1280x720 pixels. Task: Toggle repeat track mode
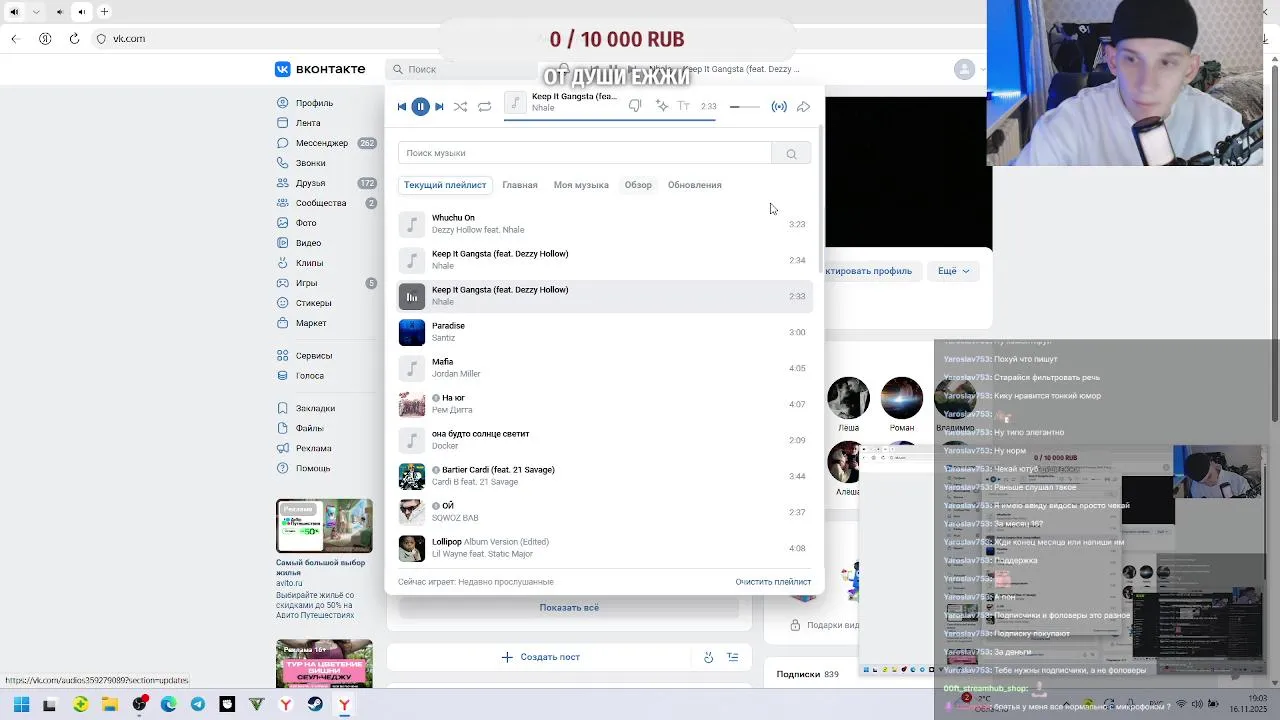coord(484,107)
